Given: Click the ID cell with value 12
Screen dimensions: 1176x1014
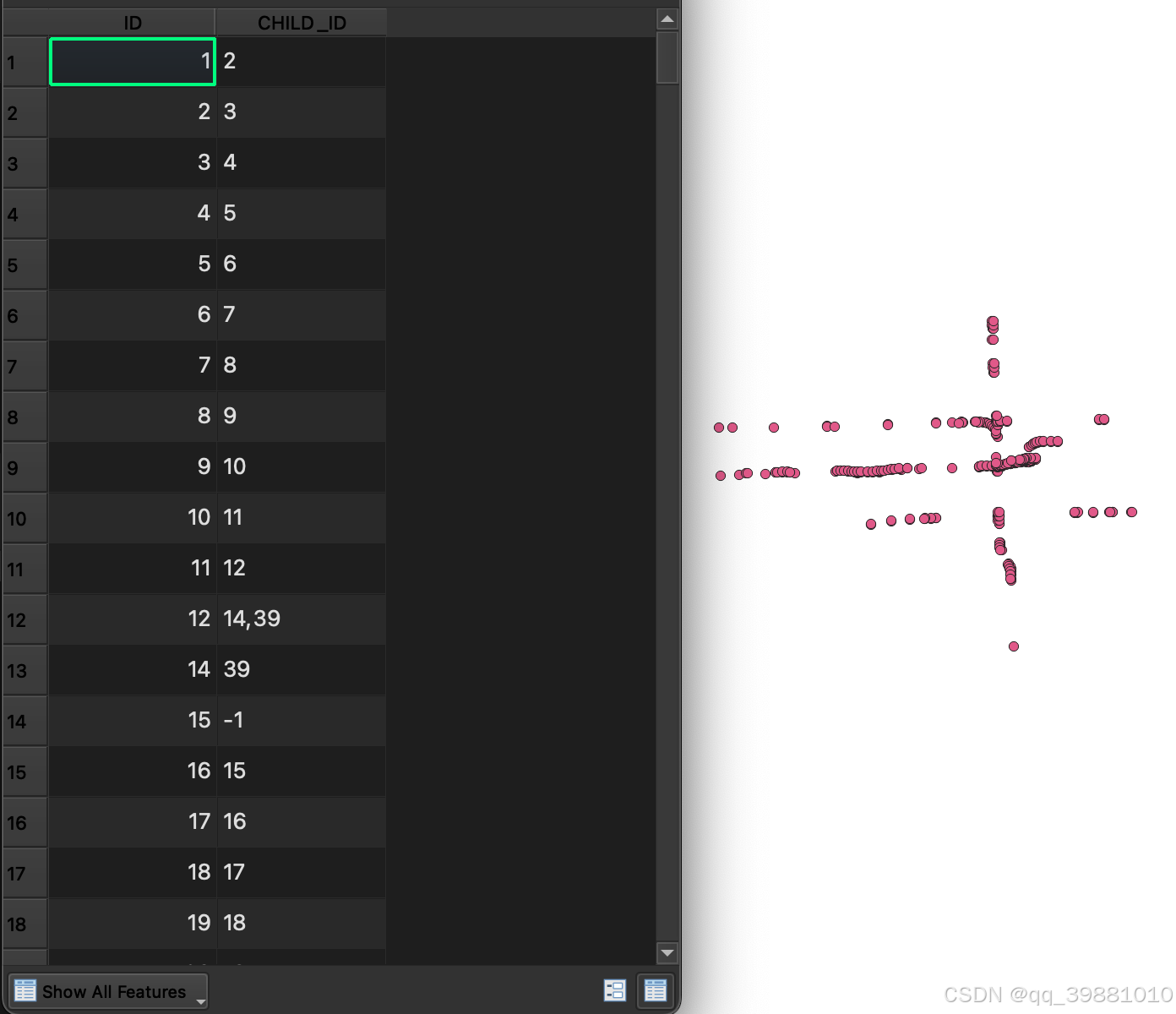Looking at the screenshot, I should tap(133, 619).
